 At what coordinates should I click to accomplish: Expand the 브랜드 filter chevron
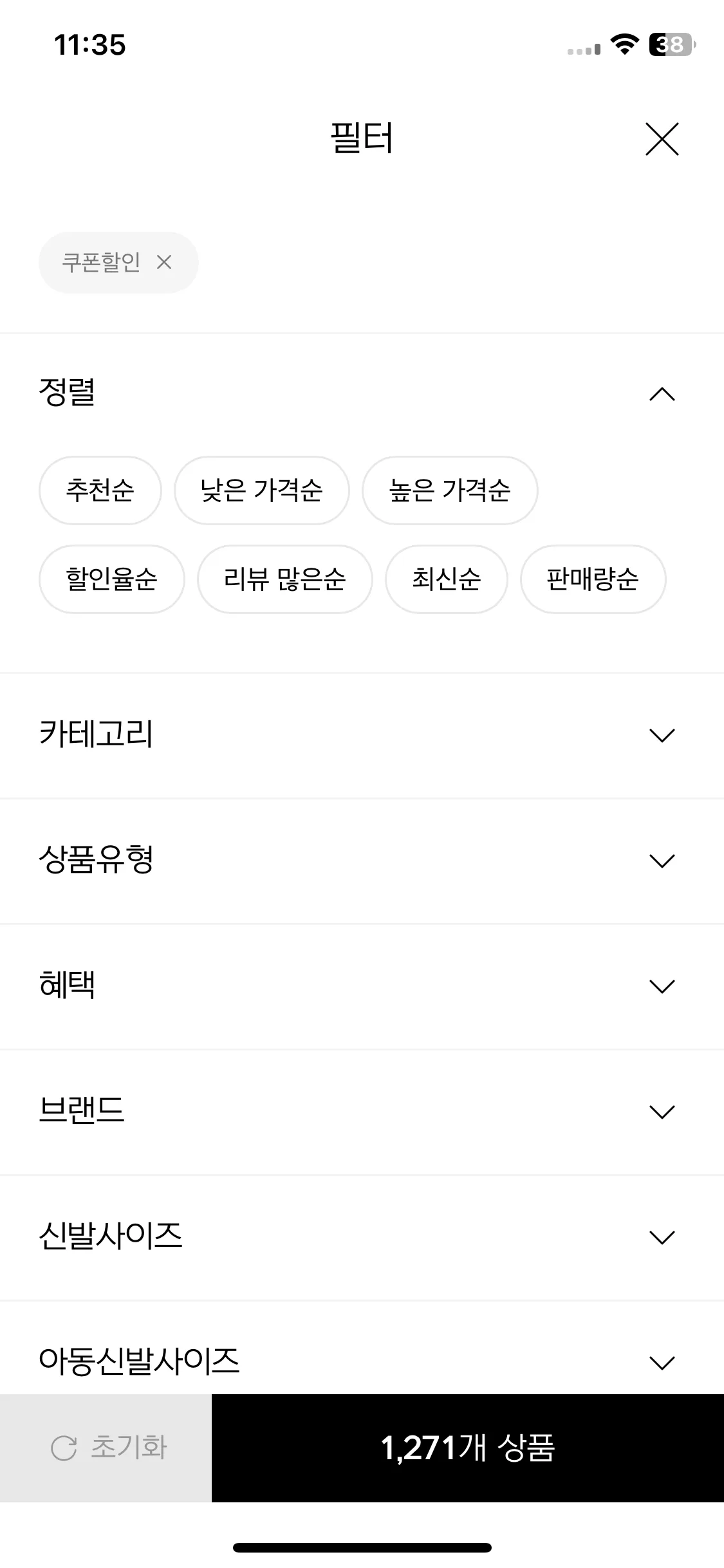tap(662, 1112)
